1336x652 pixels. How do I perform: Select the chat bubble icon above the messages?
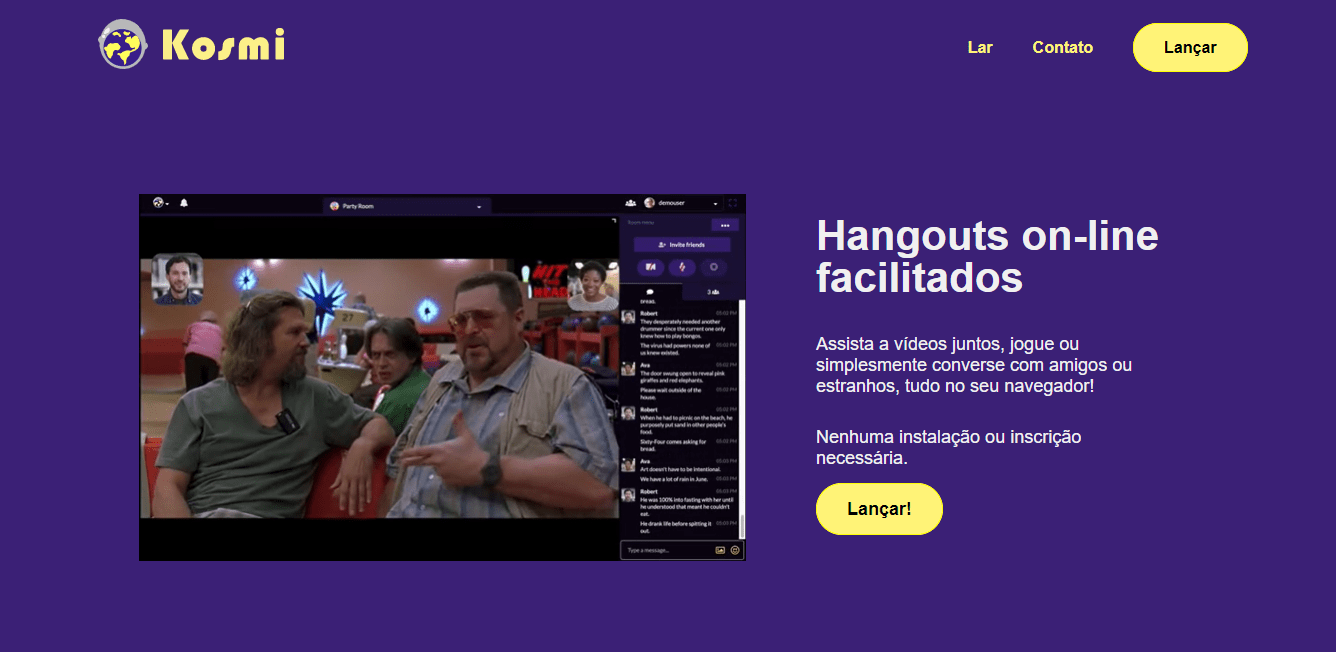pyautogui.click(x=649, y=294)
